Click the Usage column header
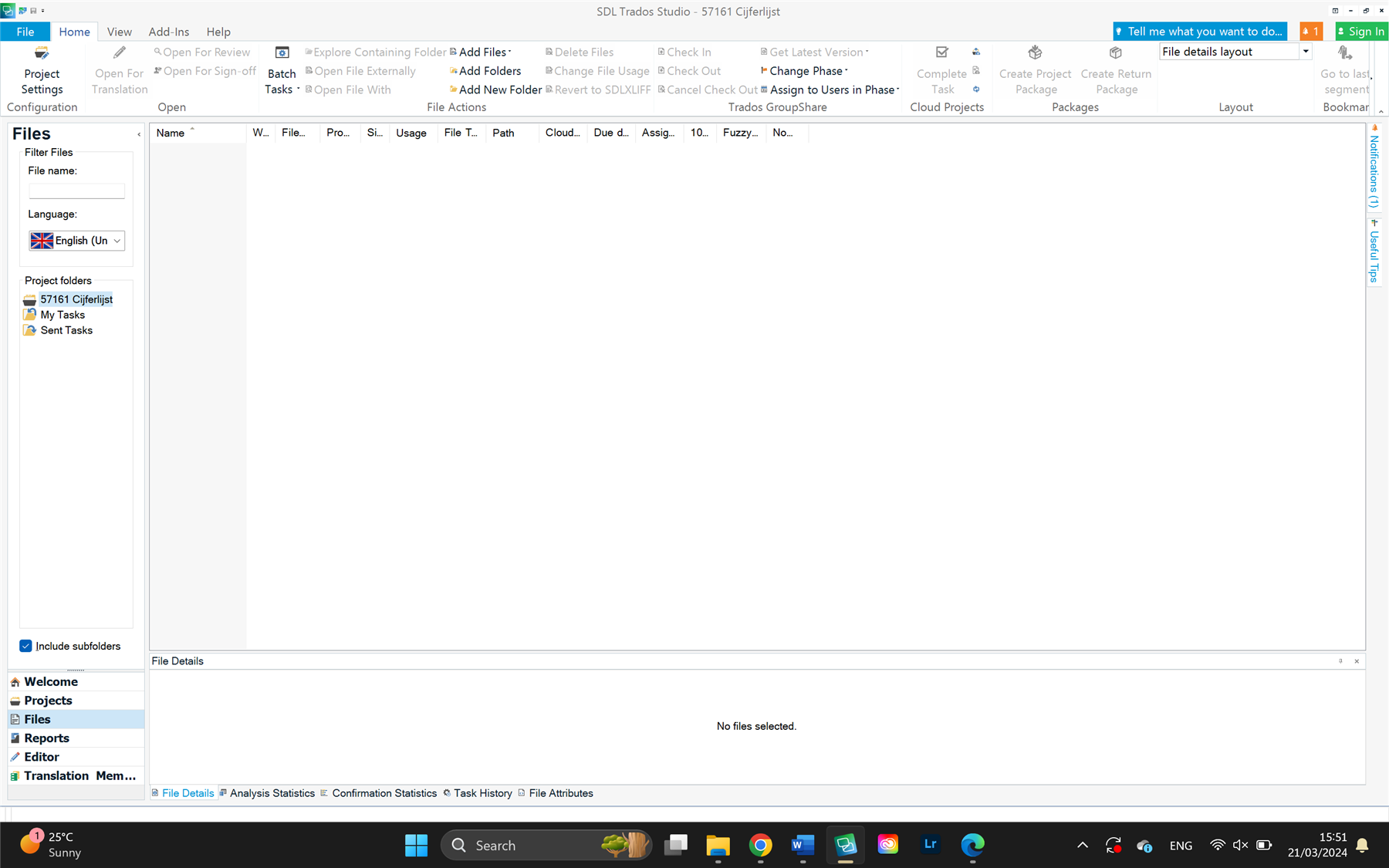This screenshot has width=1389, height=868. pyautogui.click(x=413, y=133)
